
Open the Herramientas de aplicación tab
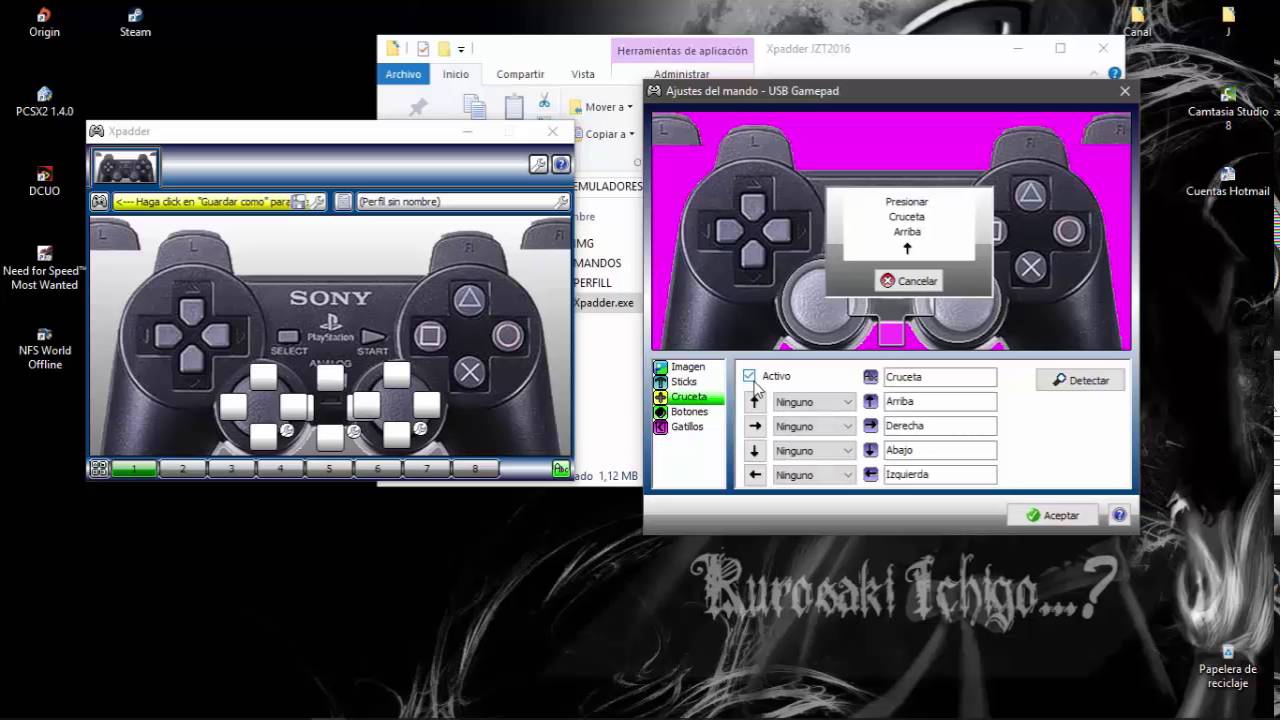tap(682, 51)
